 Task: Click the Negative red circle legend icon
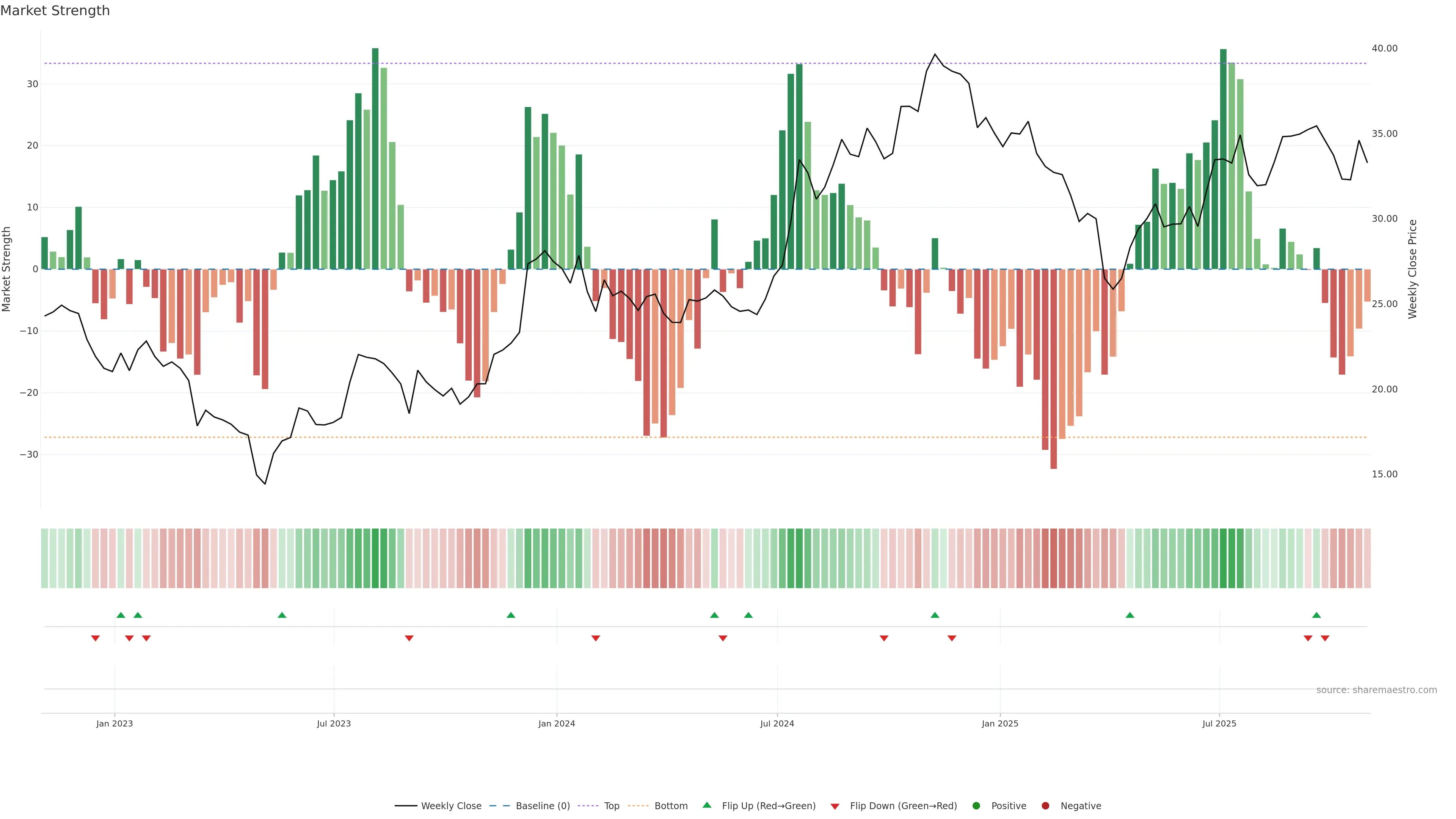click(x=1045, y=806)
